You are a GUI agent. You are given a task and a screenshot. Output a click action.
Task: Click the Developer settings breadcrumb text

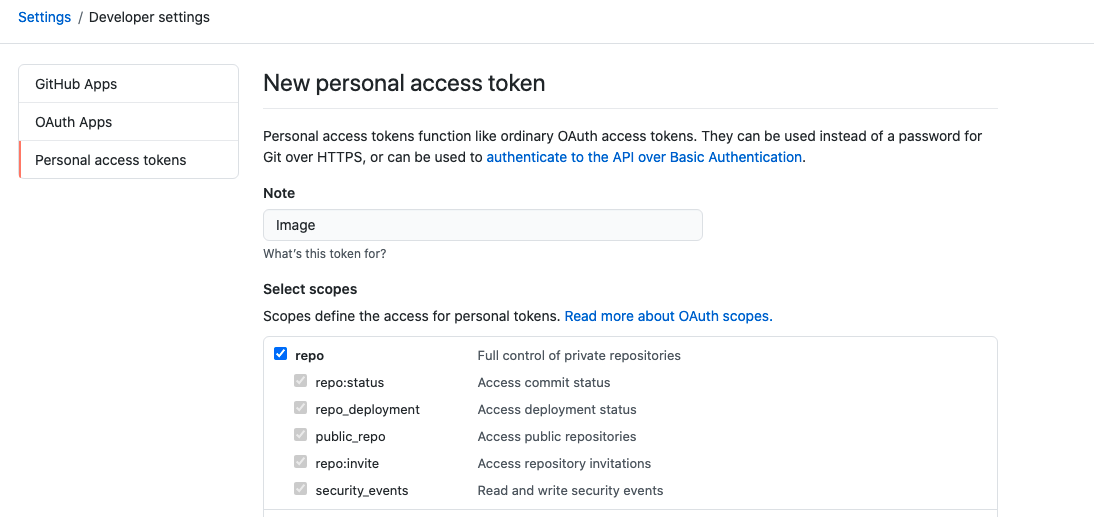point(149,17)
